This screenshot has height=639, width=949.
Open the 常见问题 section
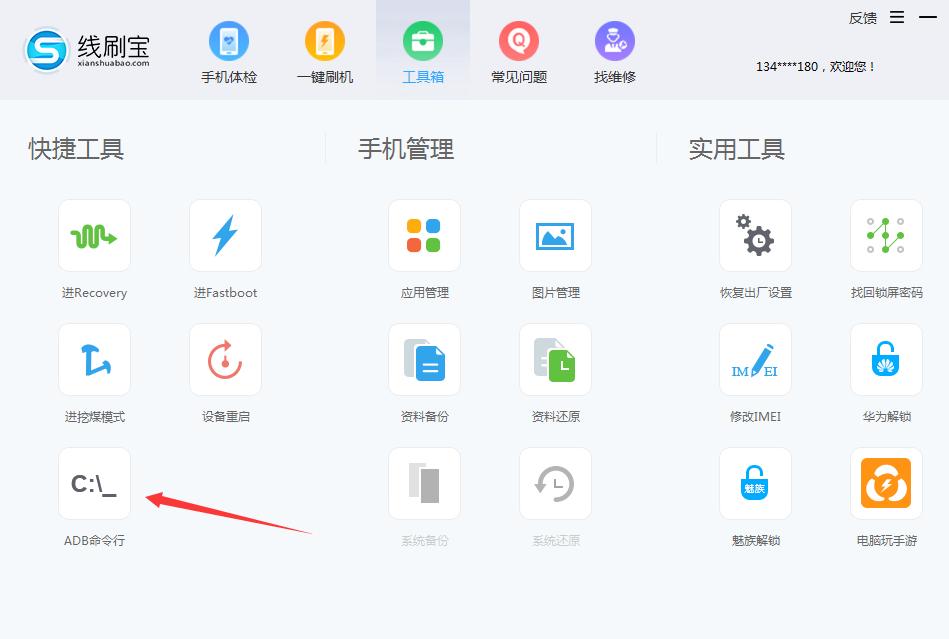click(x=518, y=50)
